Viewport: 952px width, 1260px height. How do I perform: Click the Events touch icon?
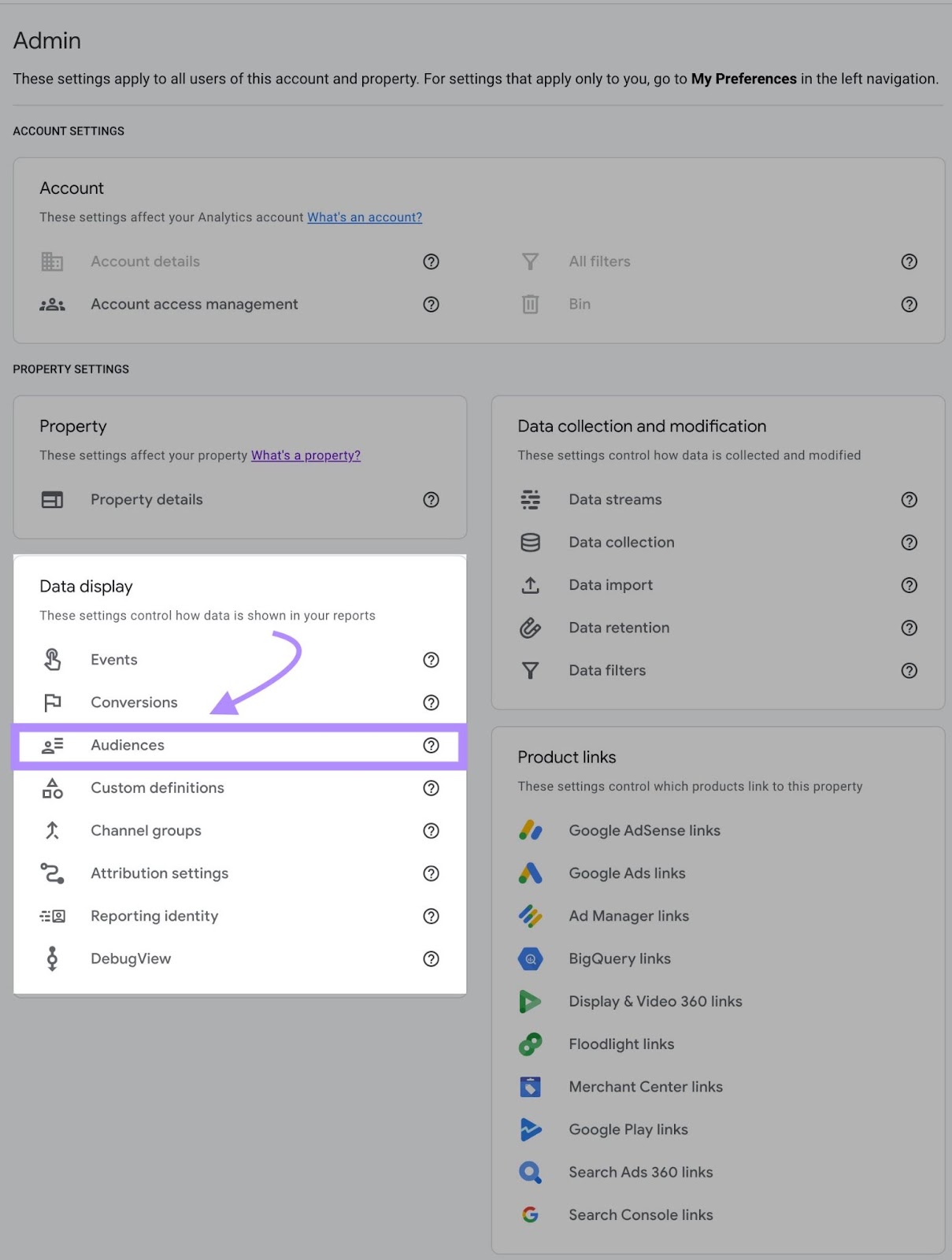coord(52,660)
